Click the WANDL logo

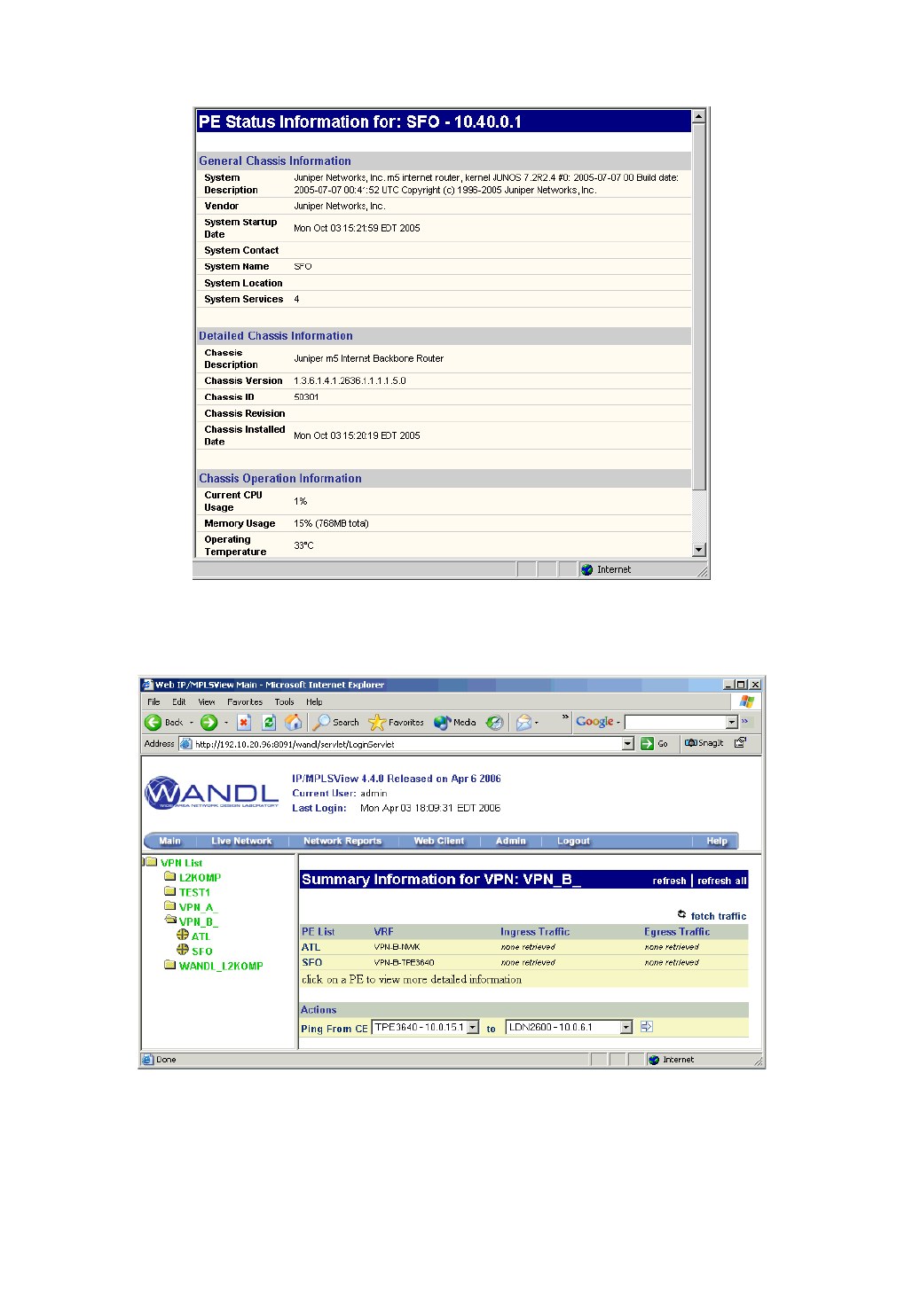(212, 793)
